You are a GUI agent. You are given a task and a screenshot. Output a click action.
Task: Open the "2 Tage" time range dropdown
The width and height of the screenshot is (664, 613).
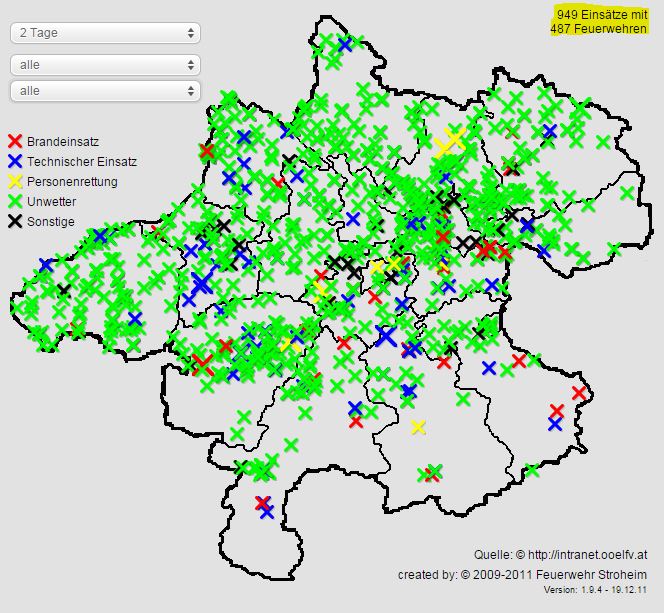(105, 33)
